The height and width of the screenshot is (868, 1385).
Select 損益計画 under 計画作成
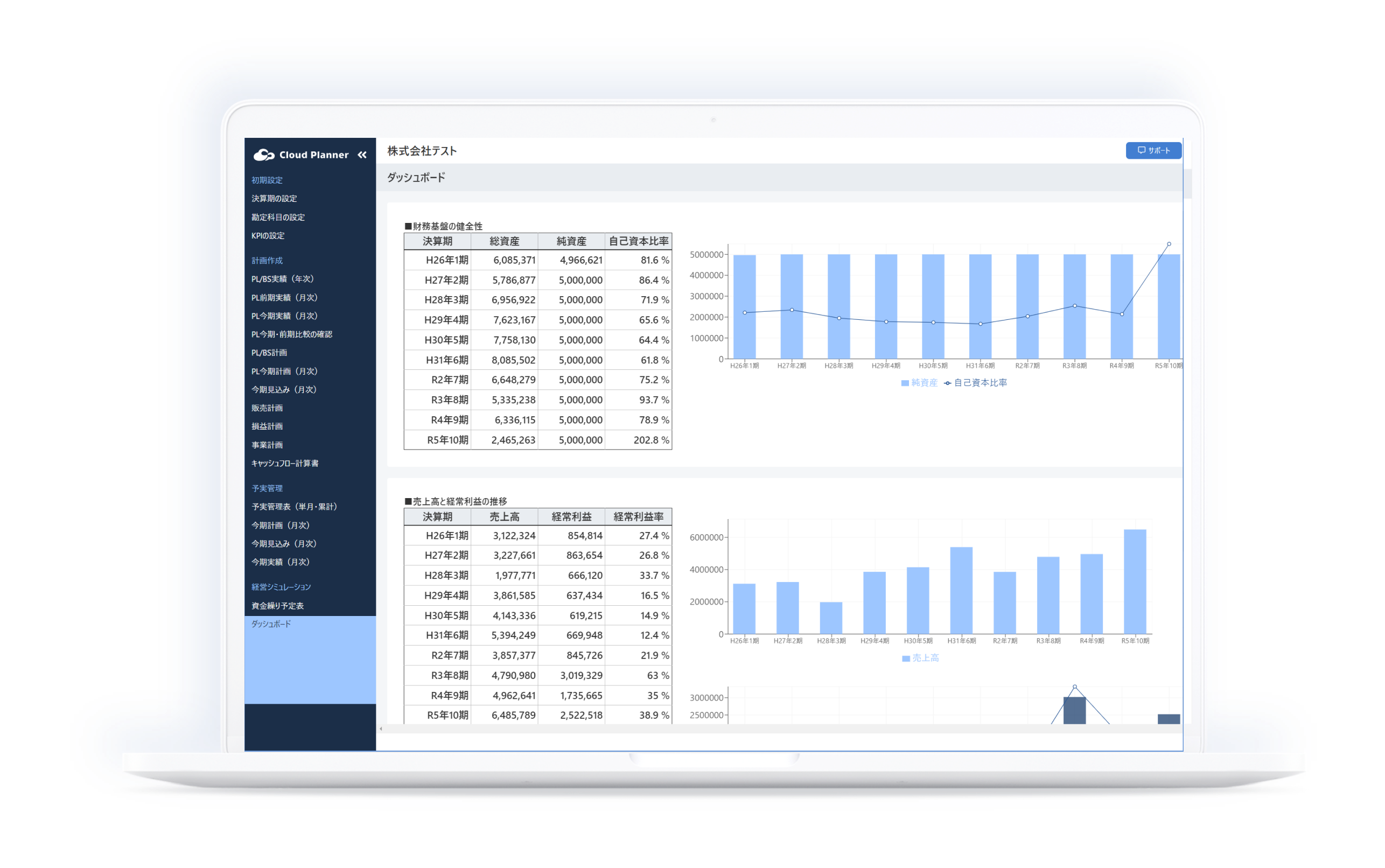click(x=267, y=426)
